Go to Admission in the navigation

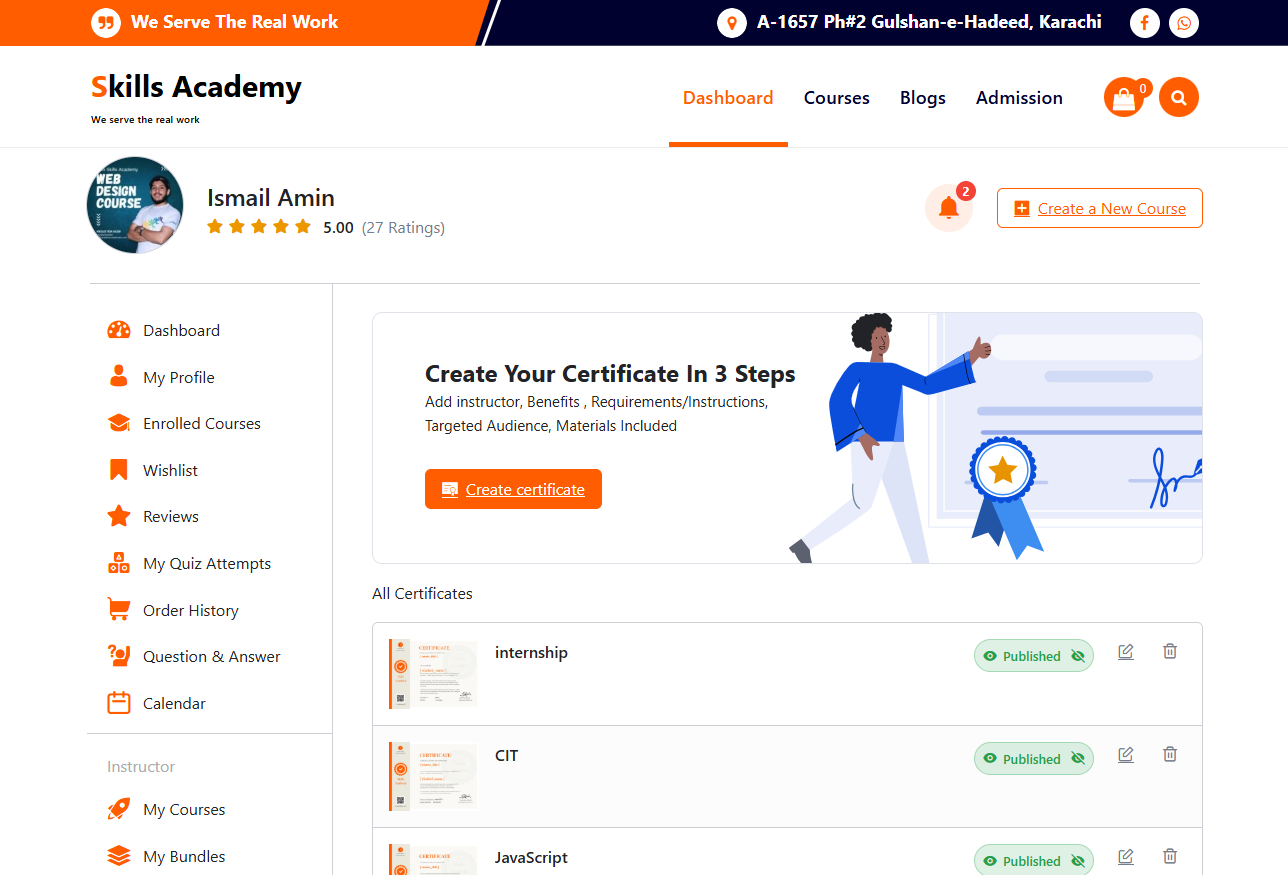pos(1019,98)
